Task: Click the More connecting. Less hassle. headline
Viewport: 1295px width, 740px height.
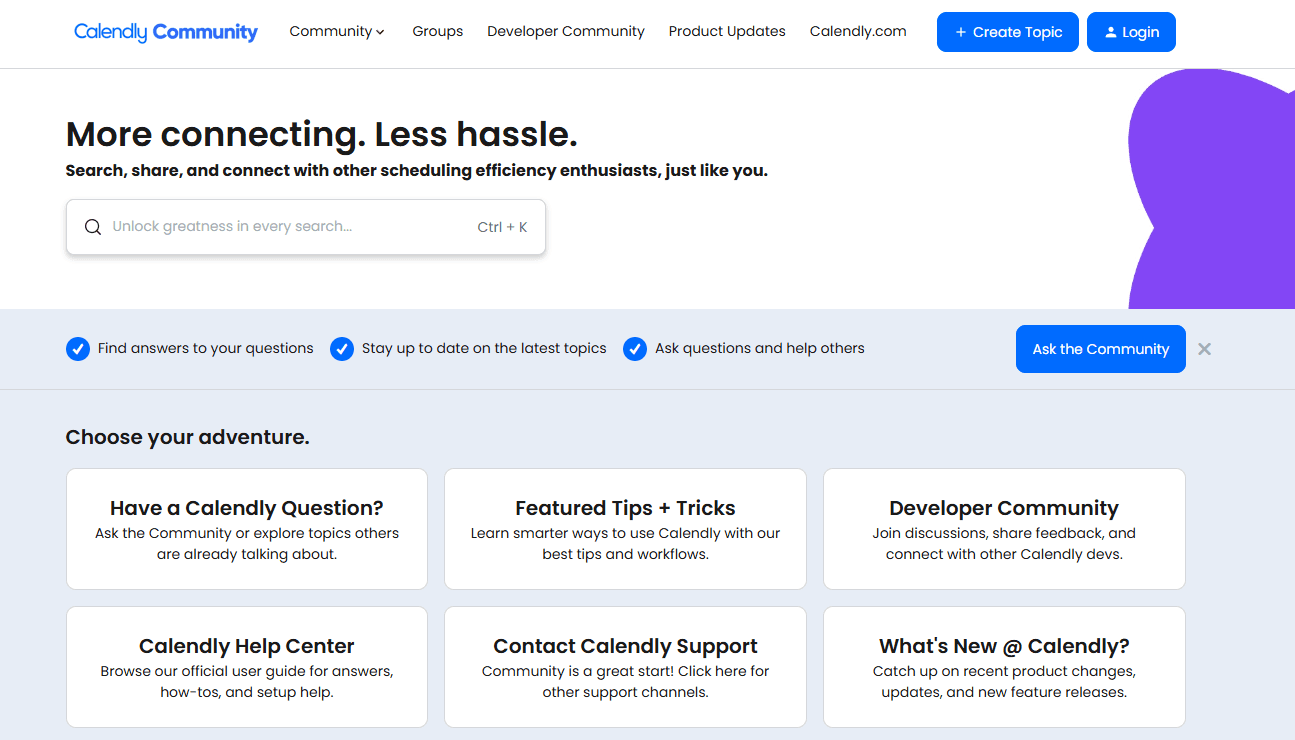Action: (x=322, y=134)
